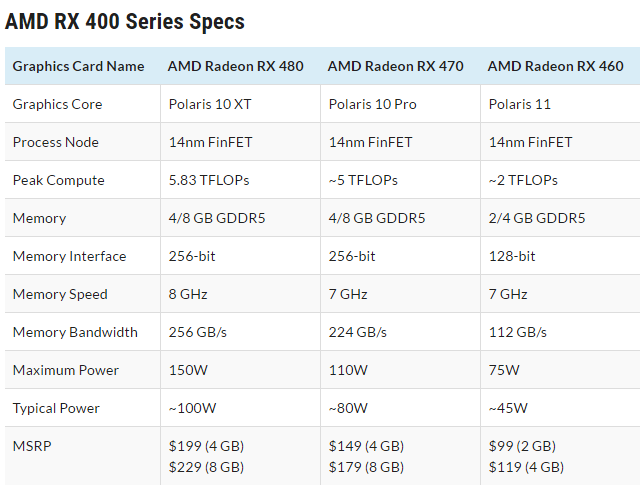Click the MSRP row label
This screenshot has width=643, height=494.
pos(31,446)
